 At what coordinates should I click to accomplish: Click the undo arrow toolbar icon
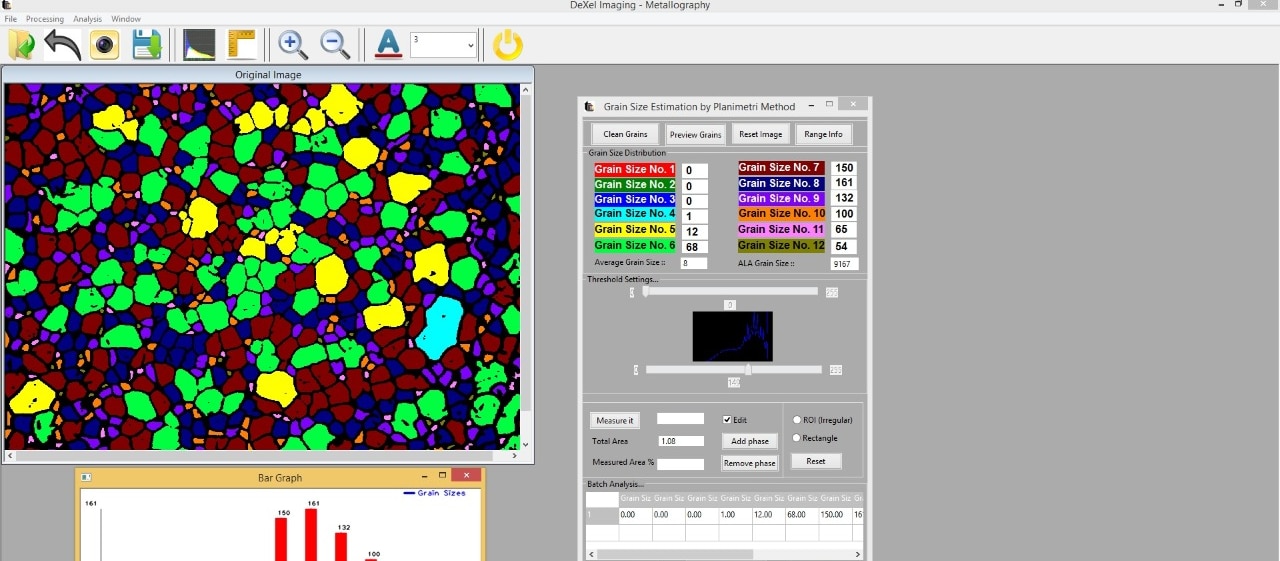pyautogui.click(x=62, y=44)
